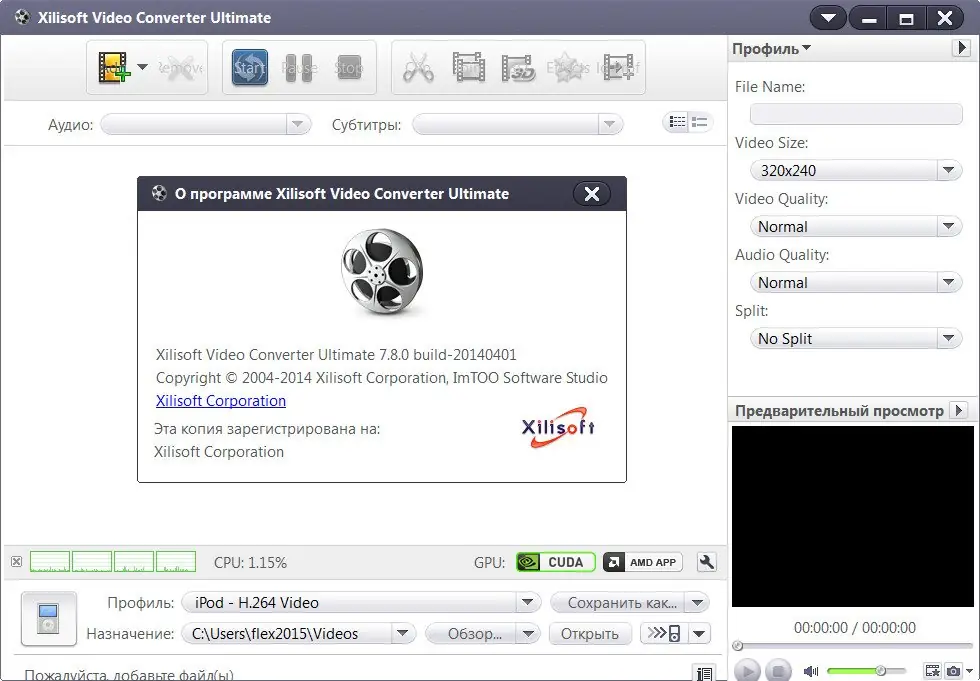Switch to simple list view

click(700, 122)
